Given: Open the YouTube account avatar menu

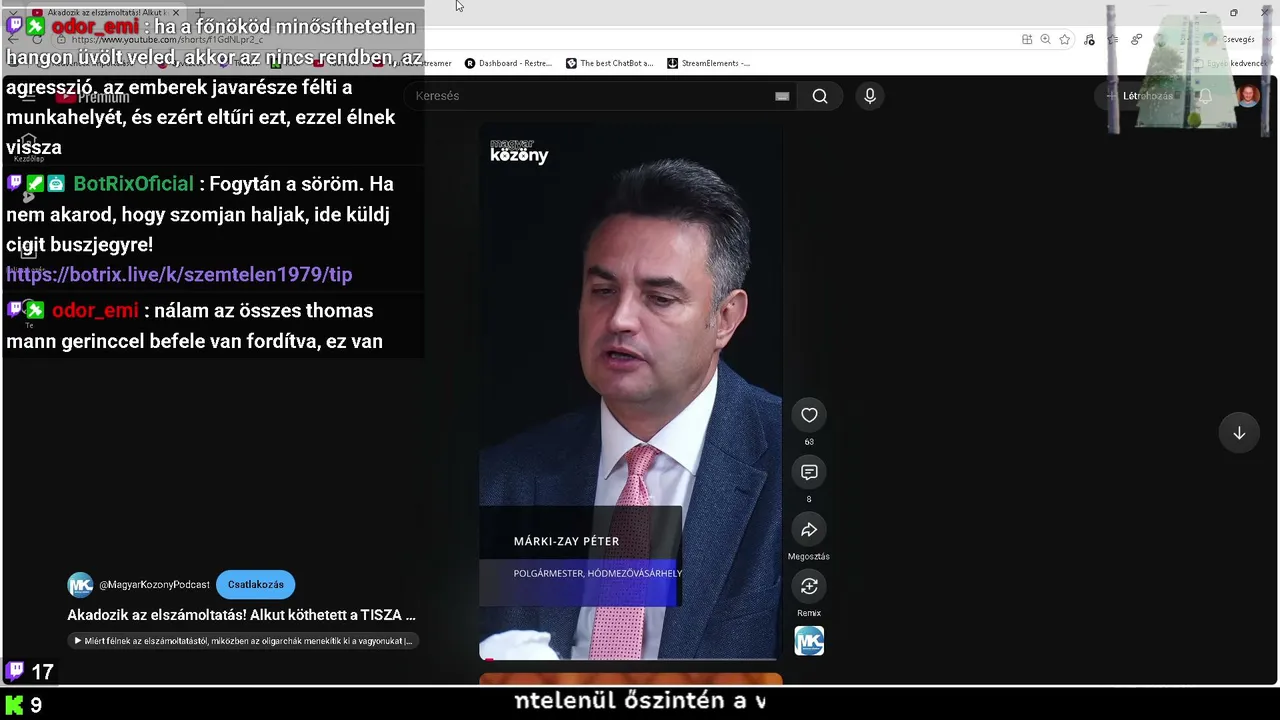Looking at the screenshot, I should [x=1248, y=96].
